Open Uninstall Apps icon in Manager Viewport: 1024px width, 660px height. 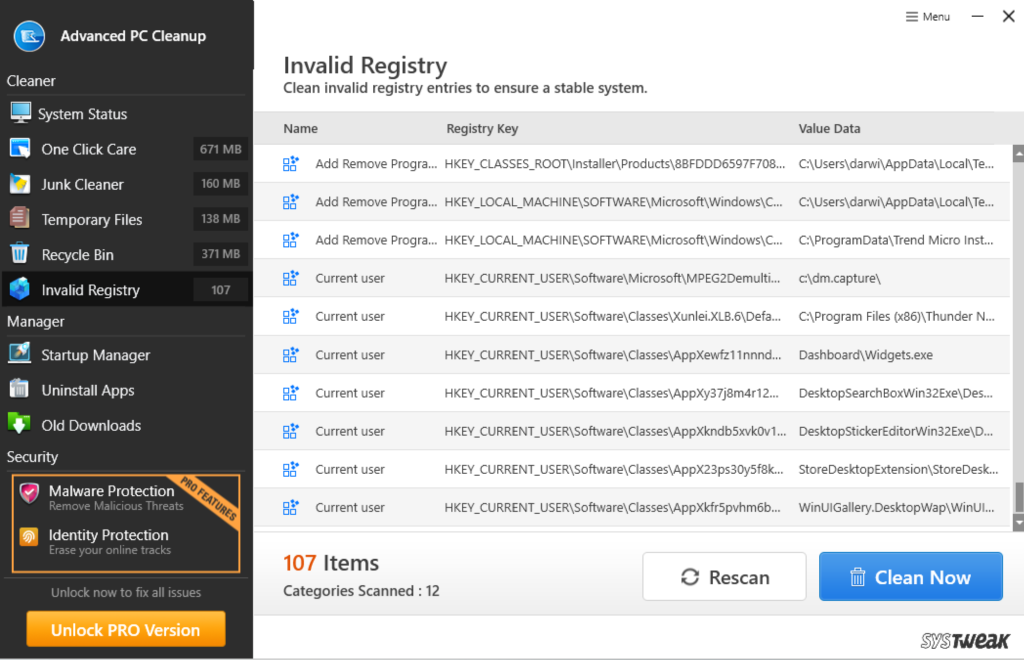pos(20,390)
